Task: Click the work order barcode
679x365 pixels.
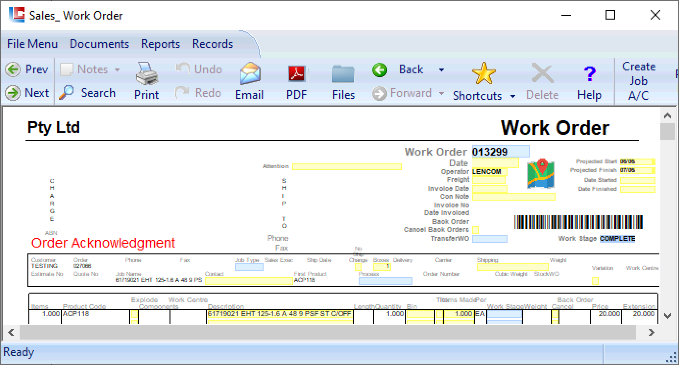Action: coord(579,222)
